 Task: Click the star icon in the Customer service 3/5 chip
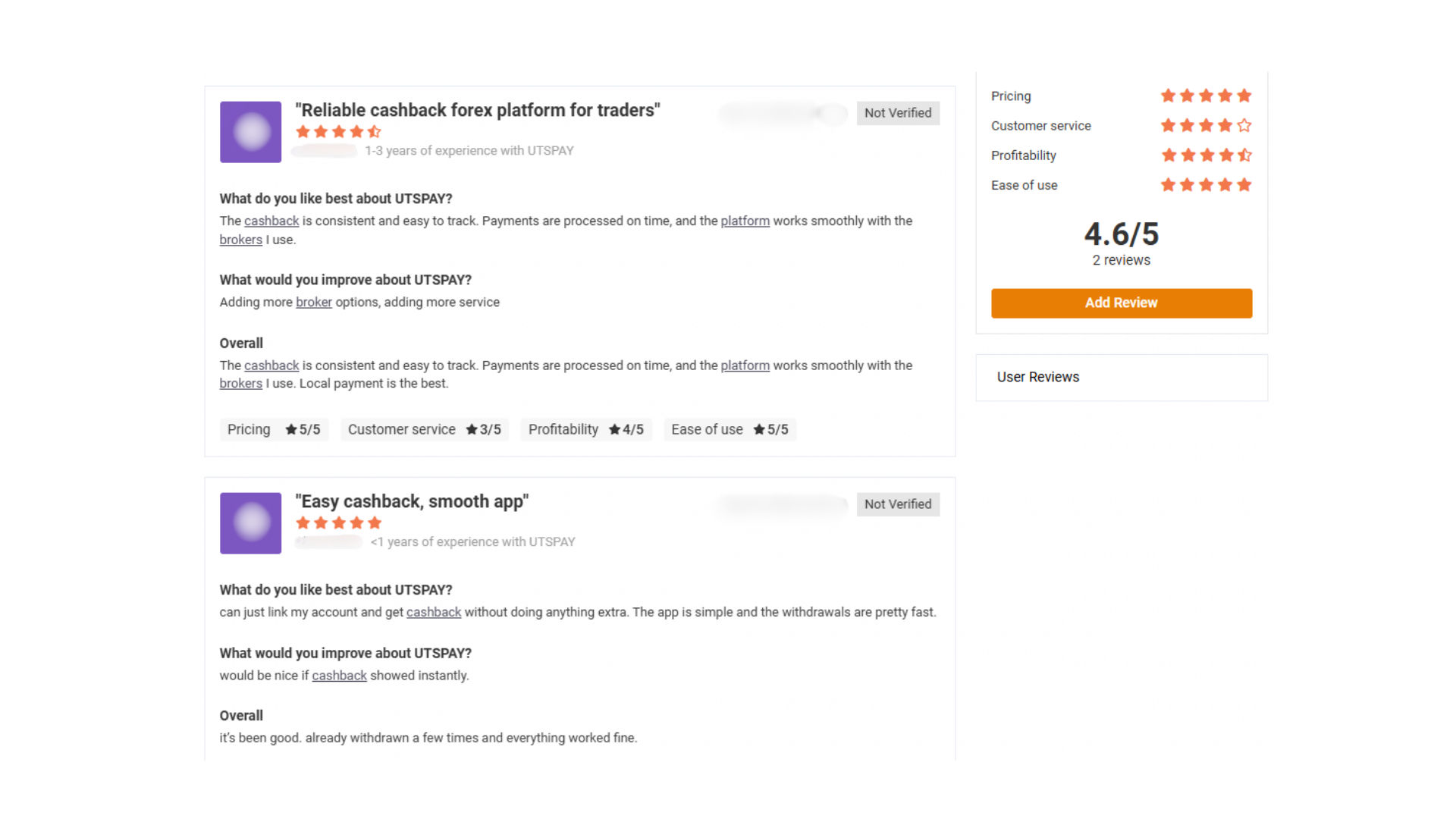[472, 430]
